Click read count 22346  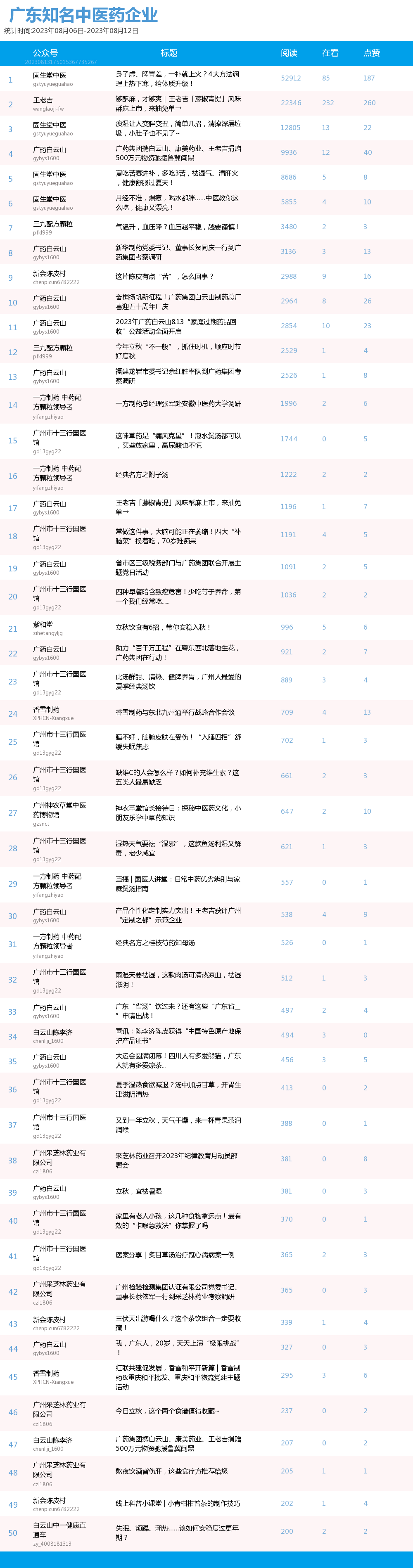point(291,103)
